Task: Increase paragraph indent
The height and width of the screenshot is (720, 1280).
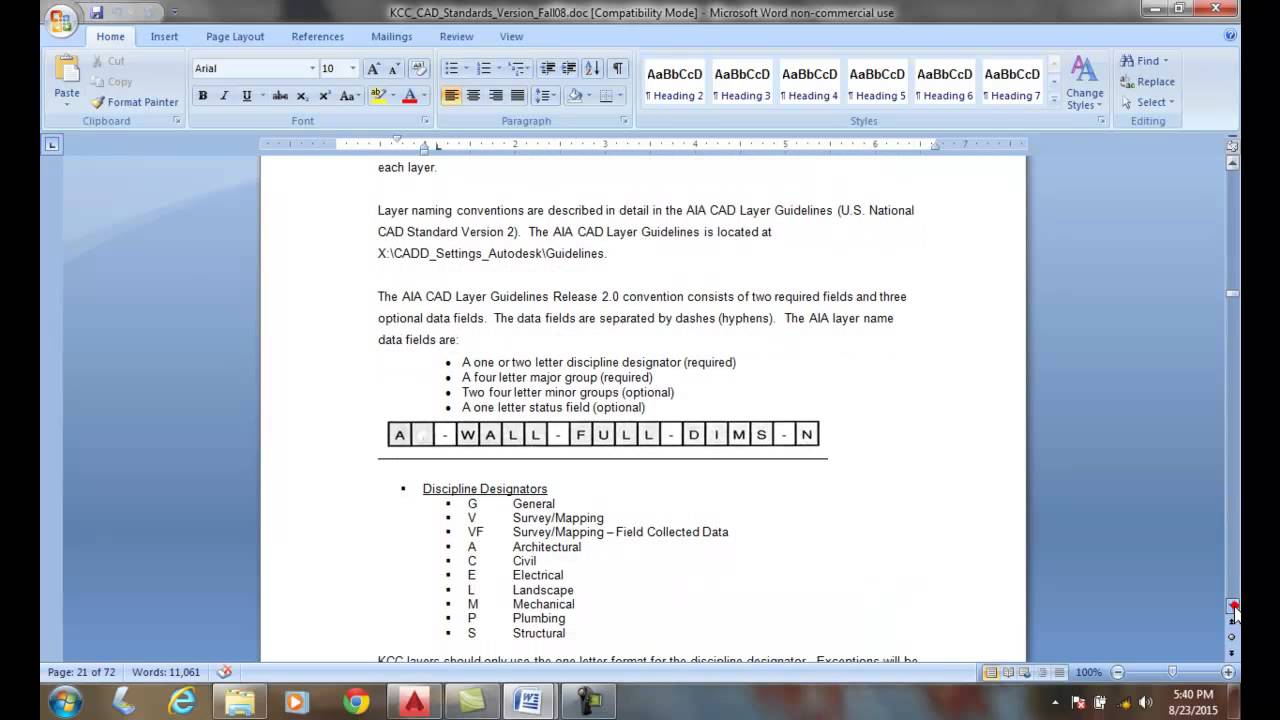Action: tap(569, 68)
